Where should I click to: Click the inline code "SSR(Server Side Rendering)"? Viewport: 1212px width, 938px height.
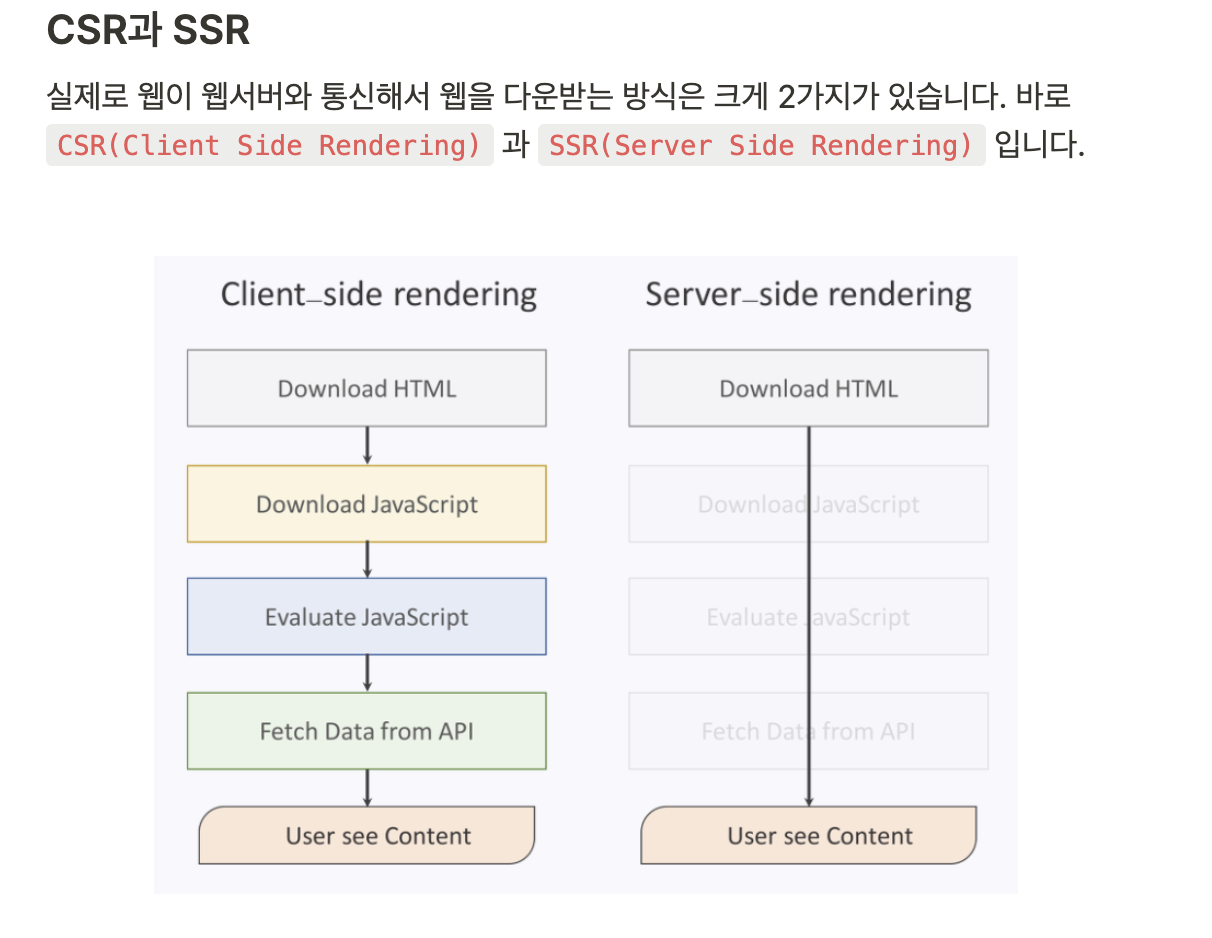(762, 145)
